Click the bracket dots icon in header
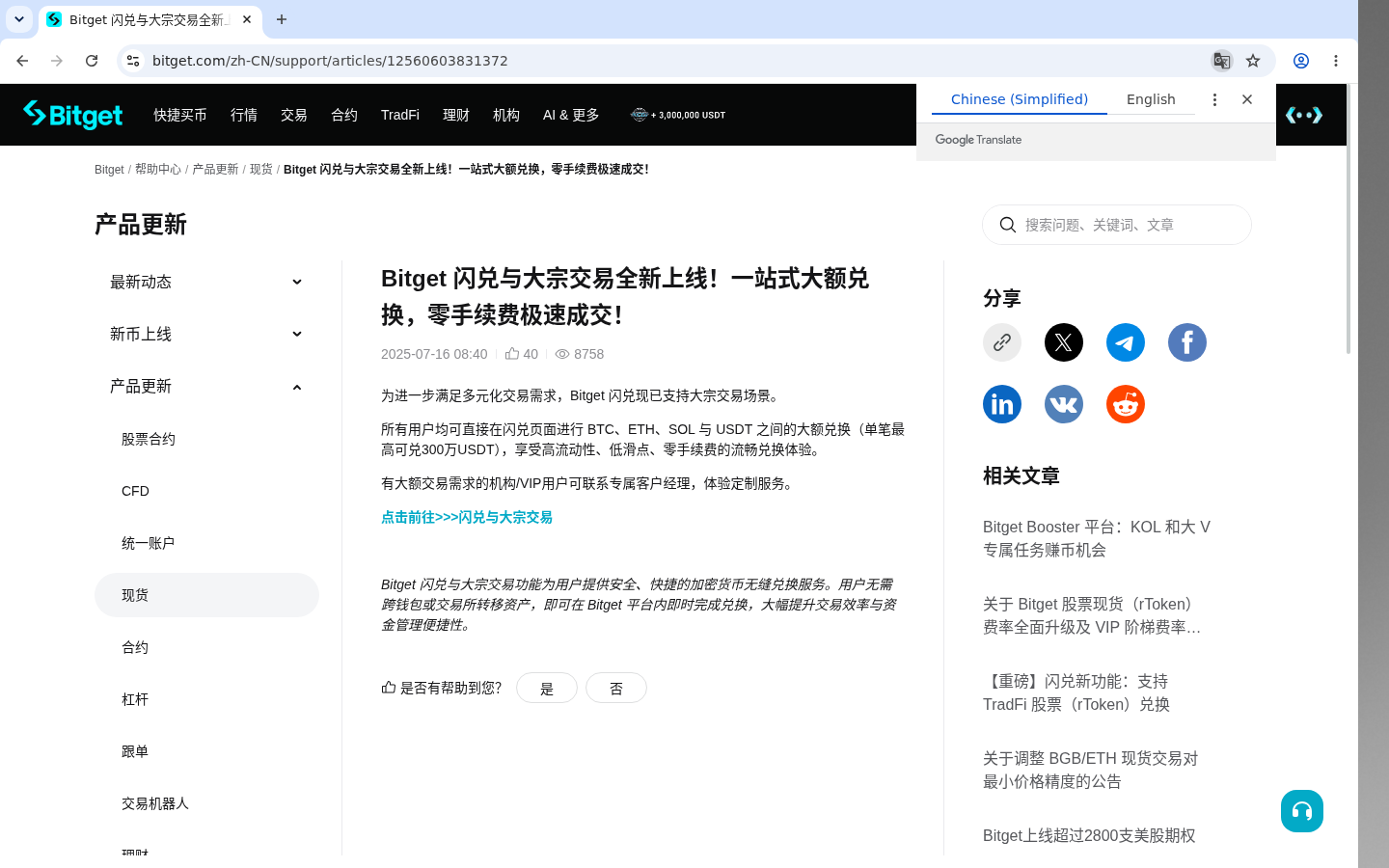Screen dimensions: 1389x868 point(1304,115)
